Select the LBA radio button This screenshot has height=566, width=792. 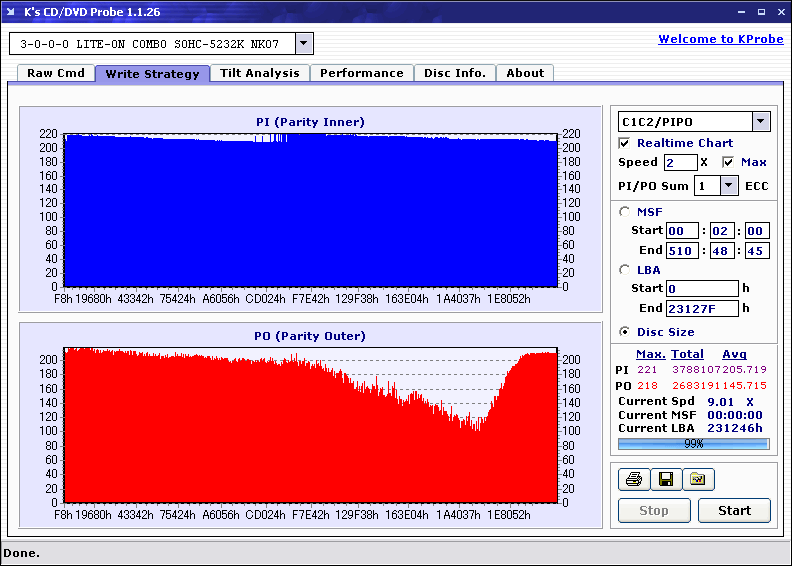point(625,269)
